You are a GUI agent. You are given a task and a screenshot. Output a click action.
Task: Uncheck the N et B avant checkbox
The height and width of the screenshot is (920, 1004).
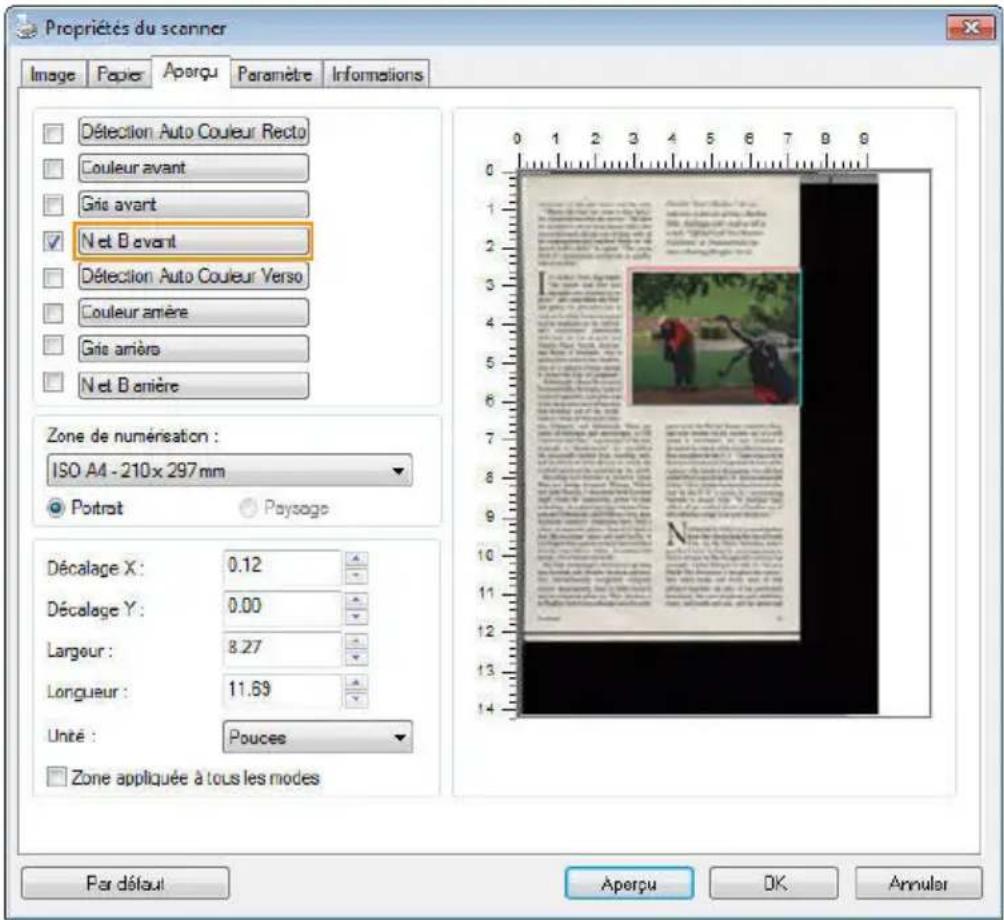tap(53, 241)
